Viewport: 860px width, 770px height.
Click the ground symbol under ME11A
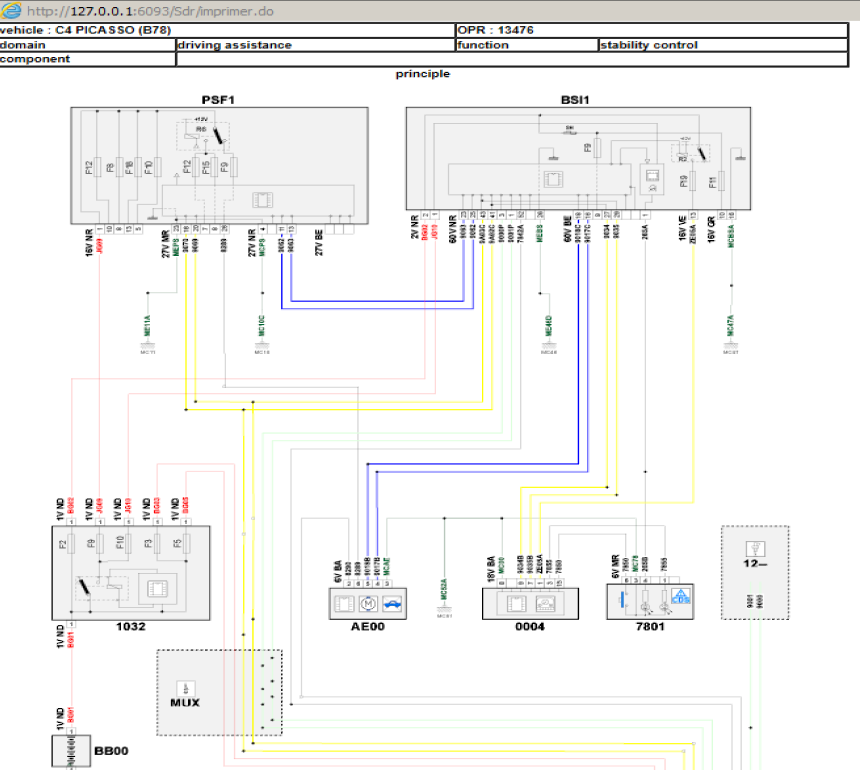(x=148, y=346)
